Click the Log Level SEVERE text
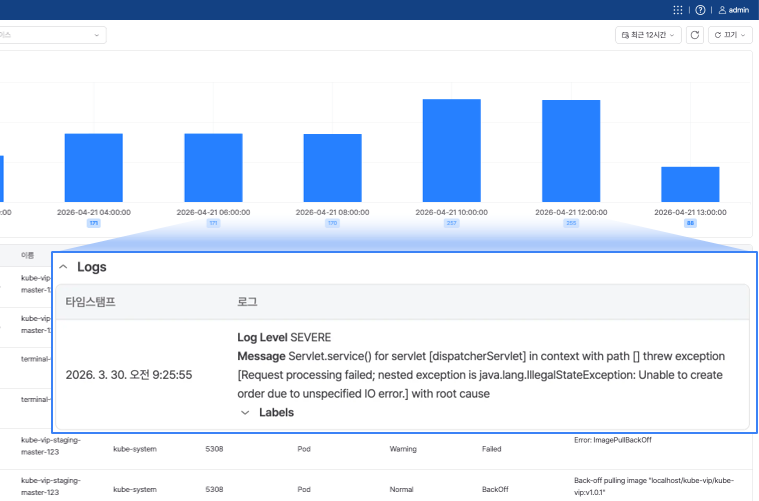Screen dimensions: 759x501 click(x=284, y=337)
